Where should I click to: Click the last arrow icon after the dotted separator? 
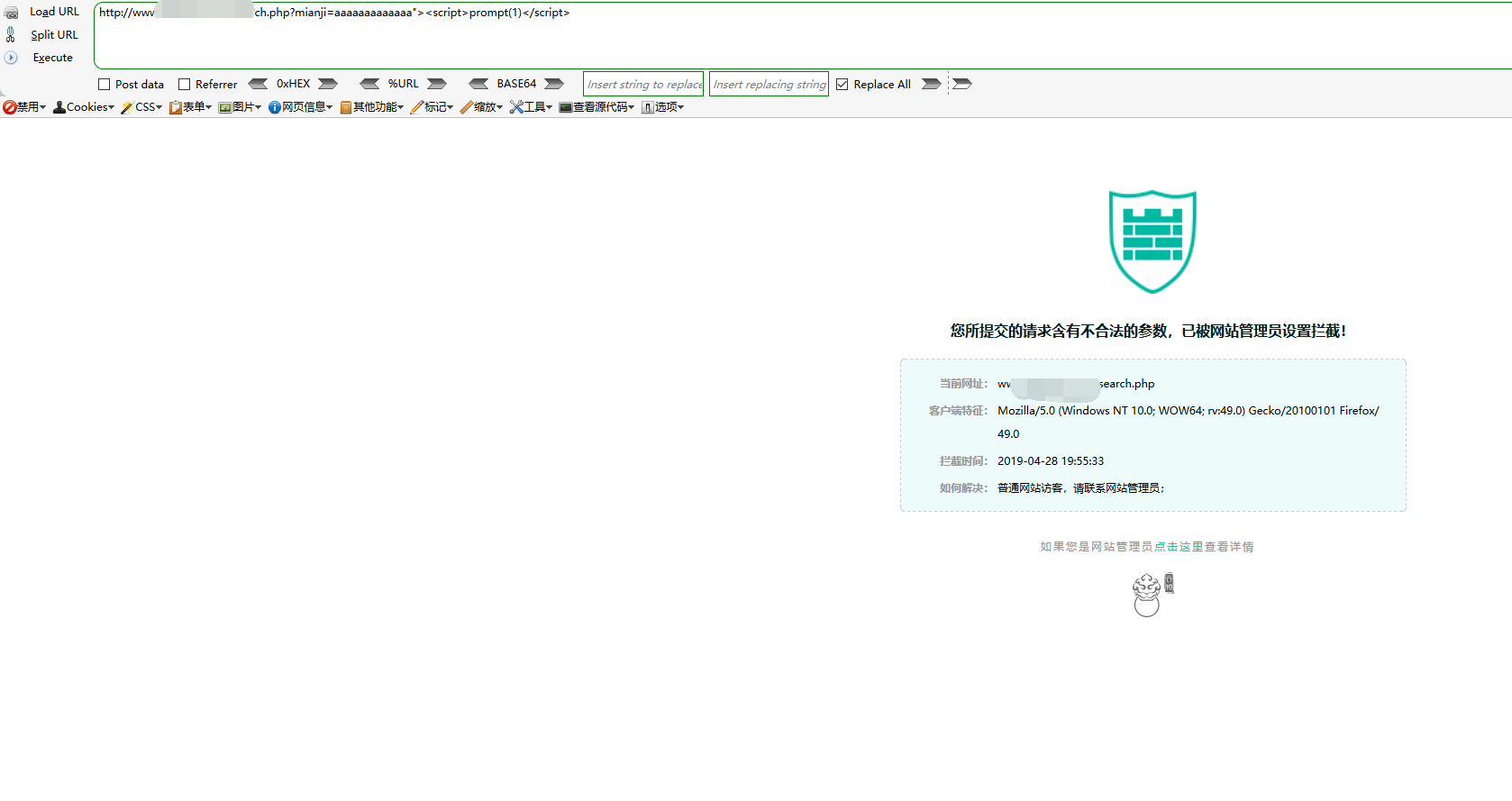coord(962,84)
